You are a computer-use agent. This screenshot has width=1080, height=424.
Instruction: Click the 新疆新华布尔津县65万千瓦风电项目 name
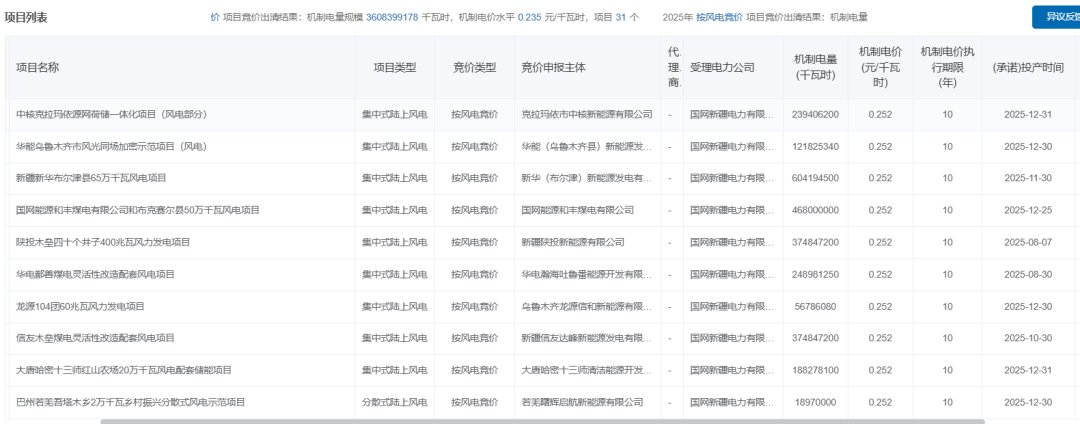[x=91, y=179]
